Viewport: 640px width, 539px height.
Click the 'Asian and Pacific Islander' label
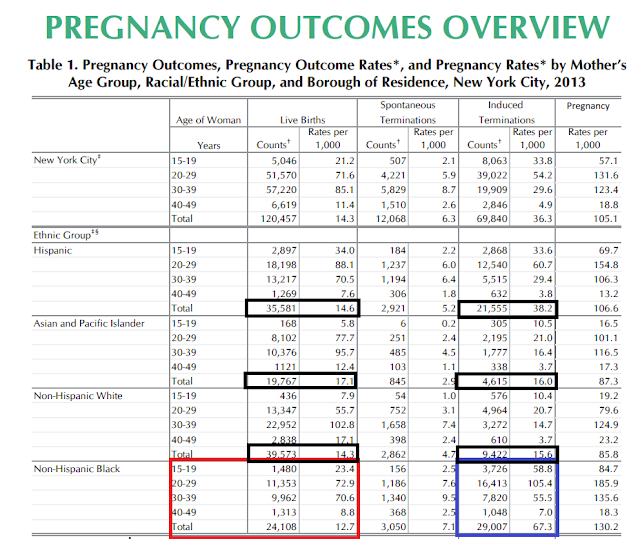tap(89, 324)
